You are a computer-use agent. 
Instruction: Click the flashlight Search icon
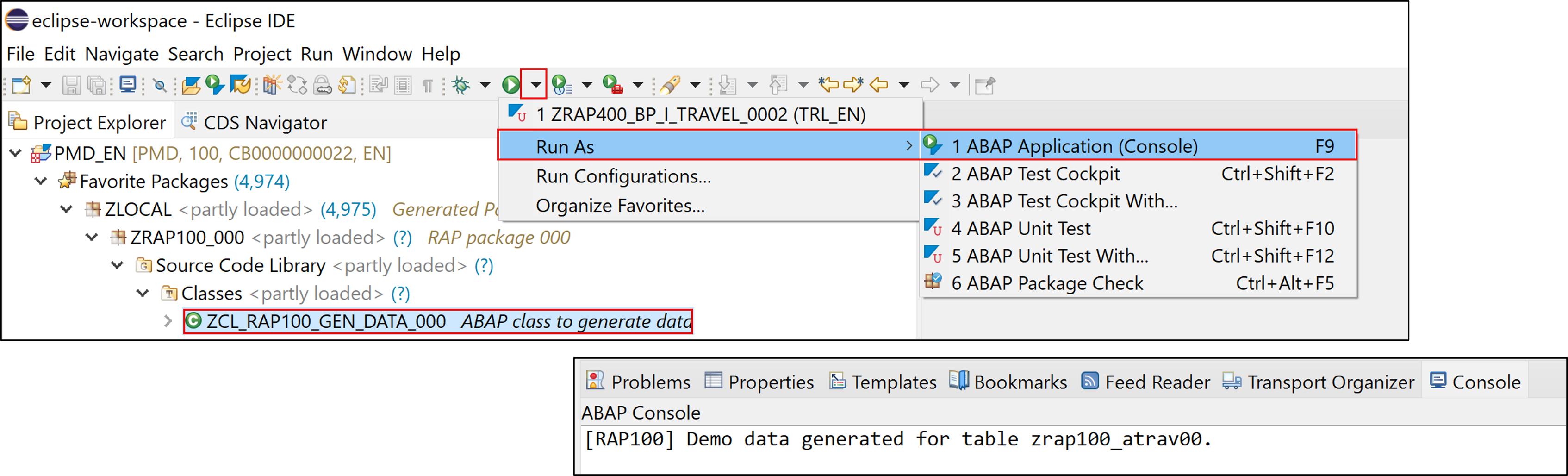(x=670, y=85)
